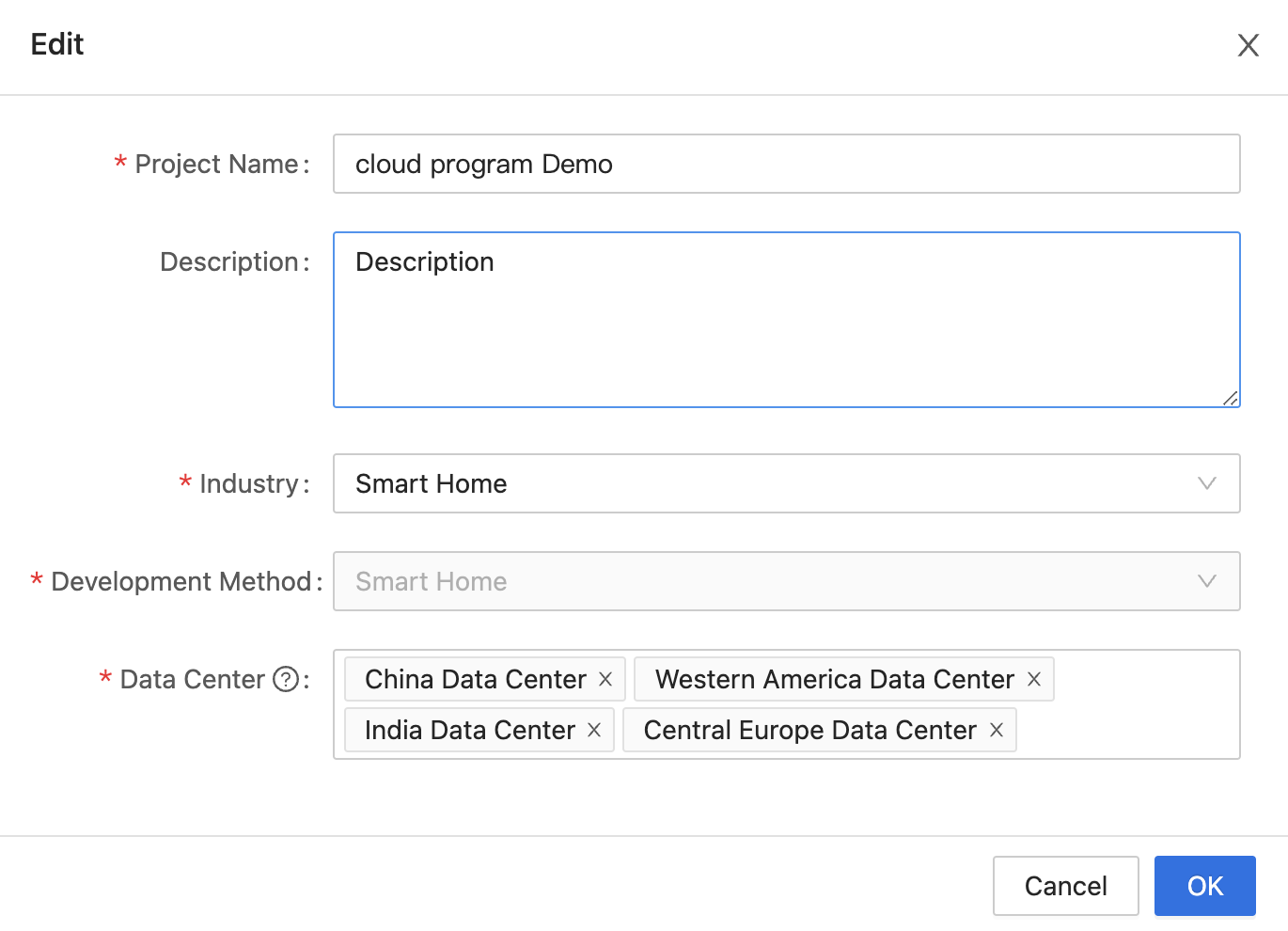Remove the China Data Center tag
Viewport: 1288px width, 931px height.
tap(605, 679)
